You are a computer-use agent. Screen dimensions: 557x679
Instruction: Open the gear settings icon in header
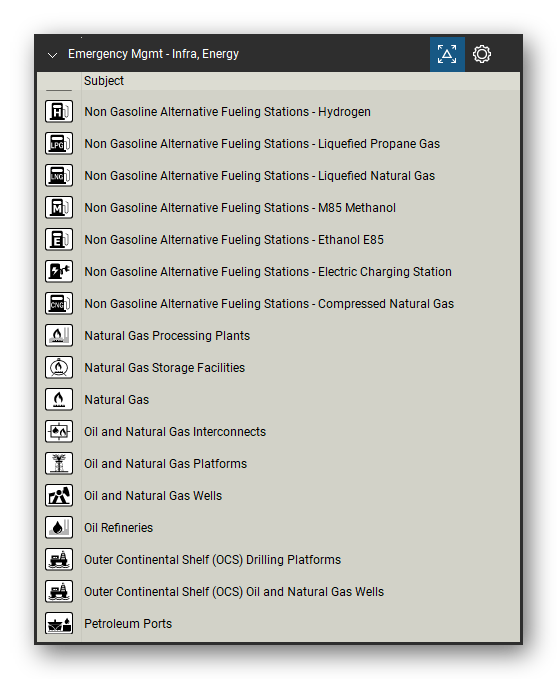[482, 54]
